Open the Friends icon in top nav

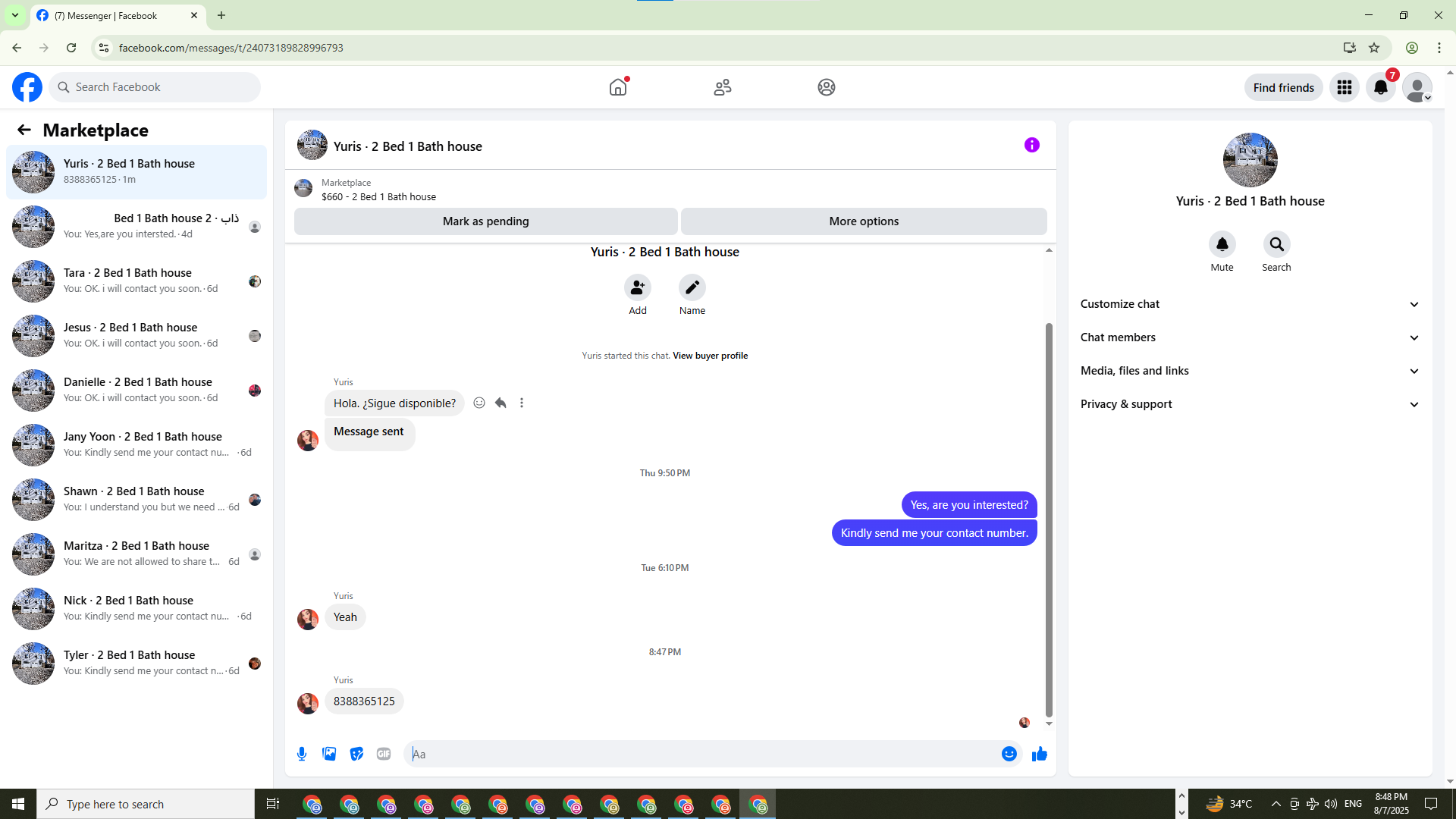723,87
